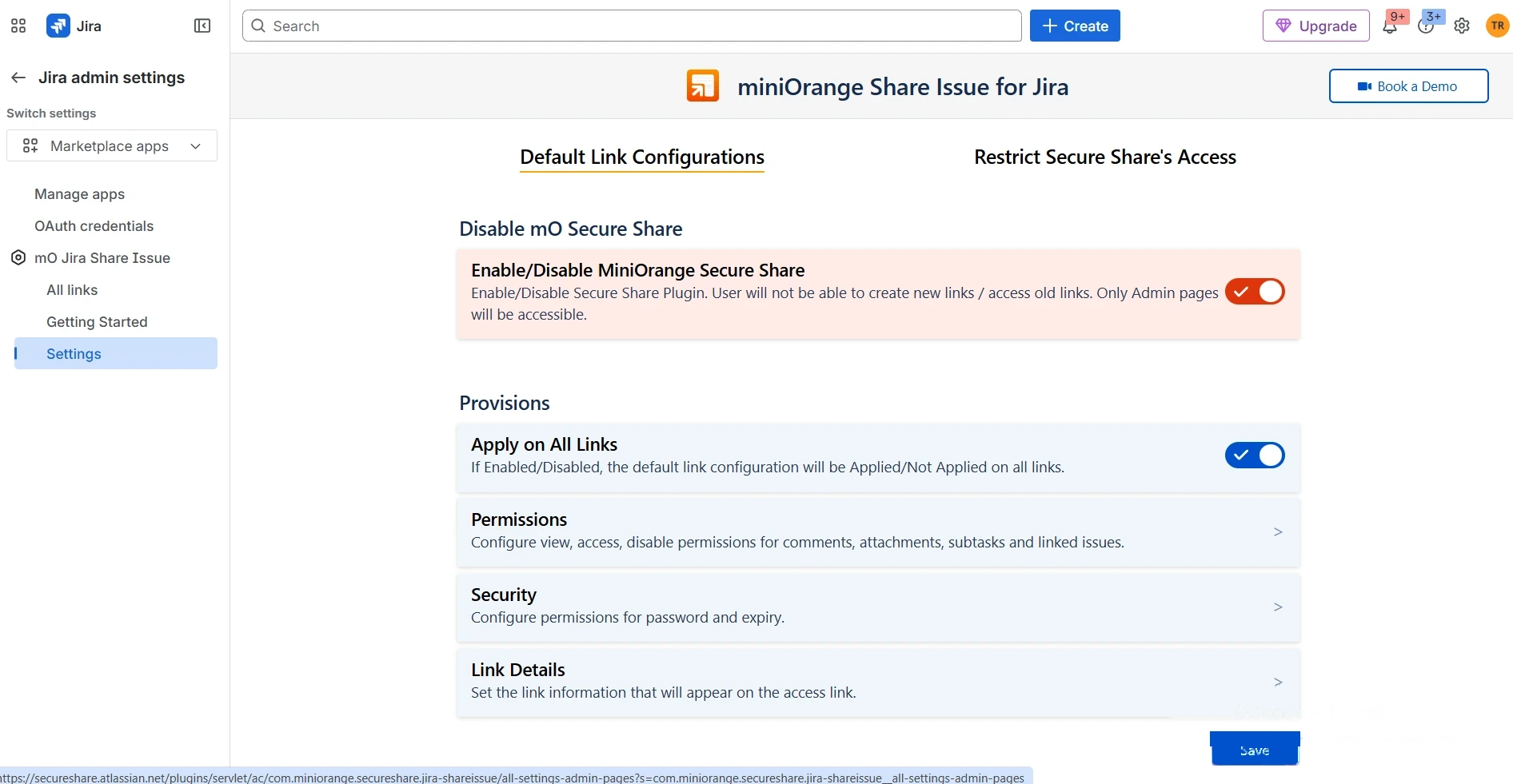The image size is (1513, 784).
Task: Switch to Restrict Secure Share's Access tab
Action: 1105,157
